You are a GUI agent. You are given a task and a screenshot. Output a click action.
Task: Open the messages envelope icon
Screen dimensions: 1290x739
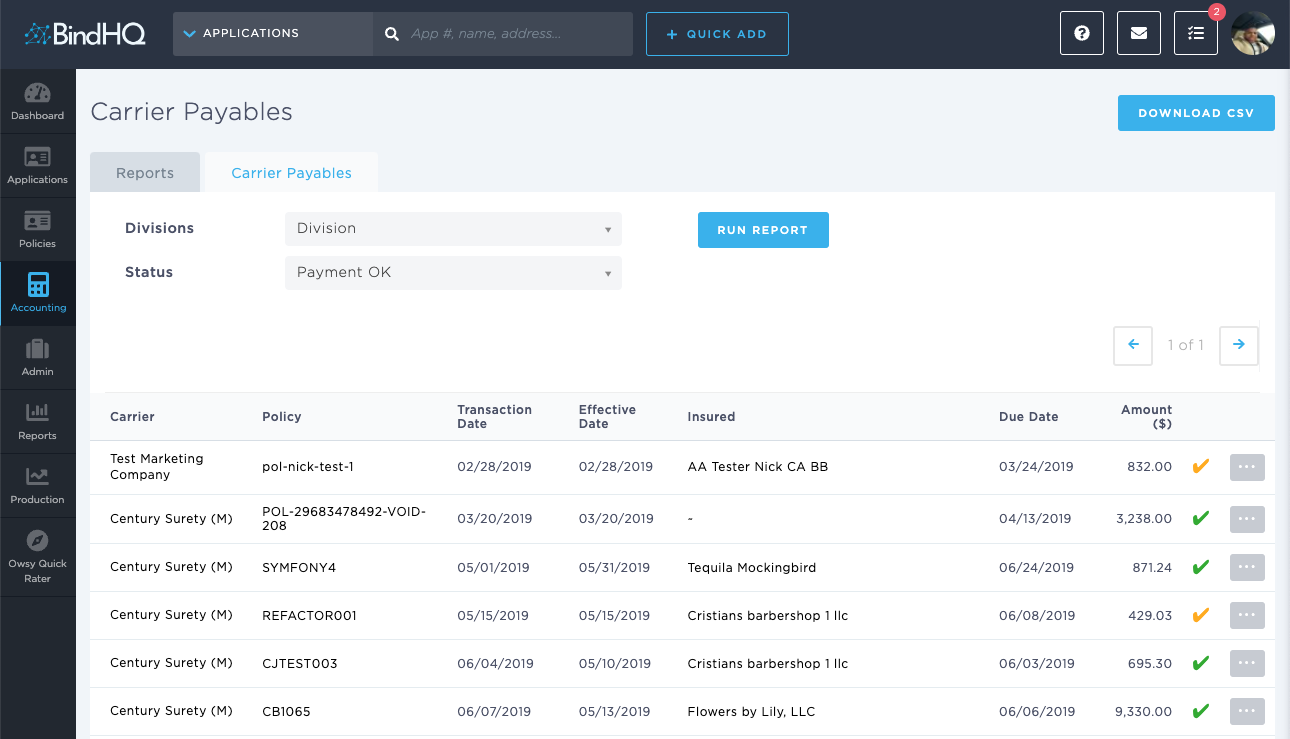[x=1138, y=33]
